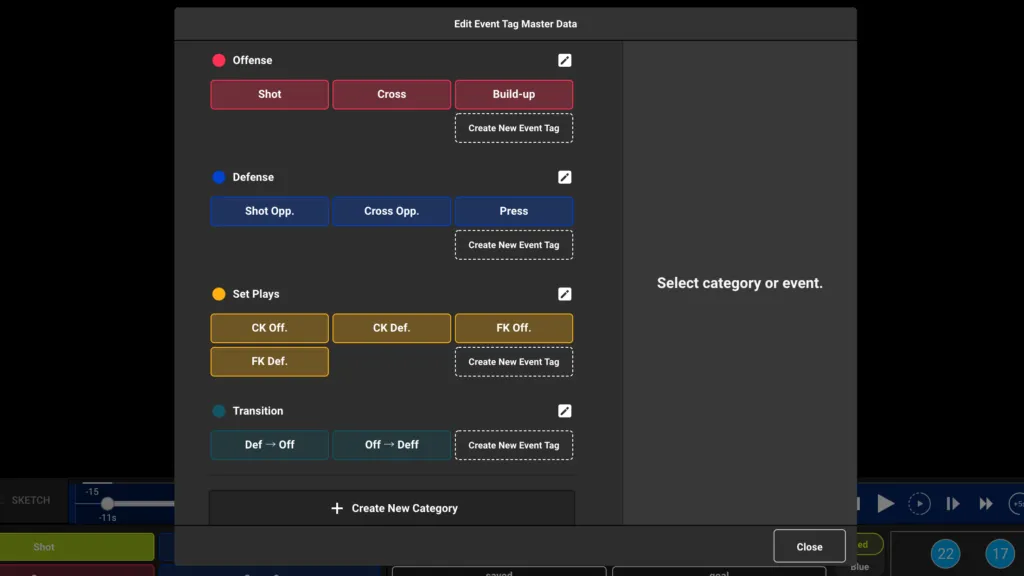Edit the Transition category pencil icon
The height and width of the screenshot is (576, 1024).
pyautogui.click(x=565, y=411)
